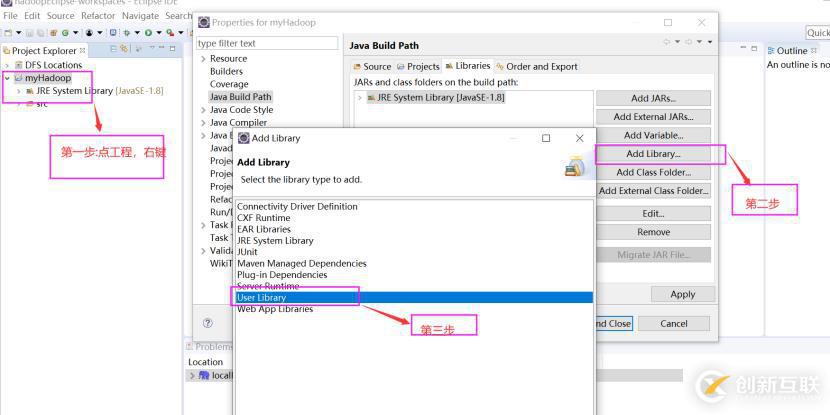Screen dimensions: 830x415
Task: Expand JRE System Library in build path list
Action: pyautogui.click(x=360, y=98)
